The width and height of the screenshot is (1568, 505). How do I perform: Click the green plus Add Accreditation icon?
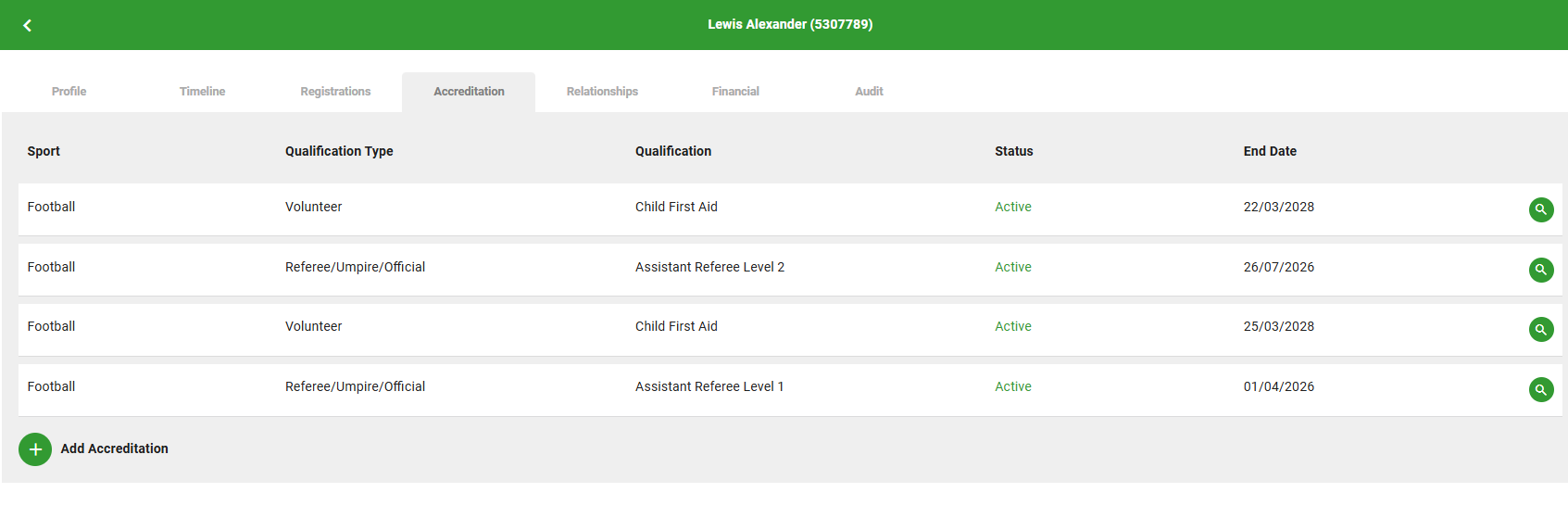tap(35, 449)
